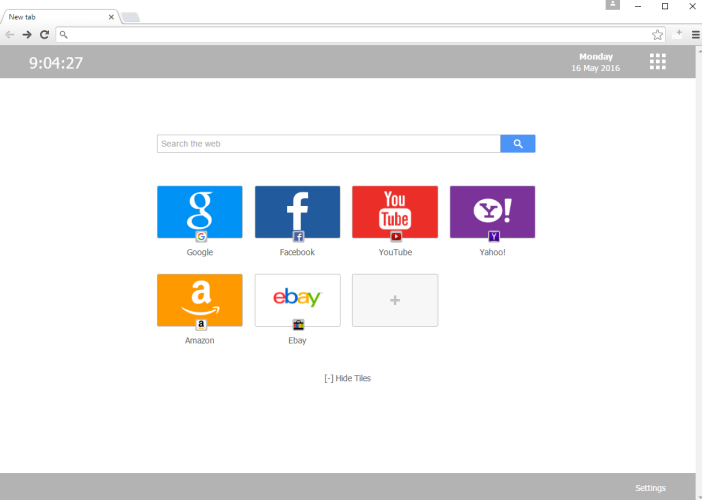Click the extension icon beside the star

pyautogui.click(x=677, y=34)
